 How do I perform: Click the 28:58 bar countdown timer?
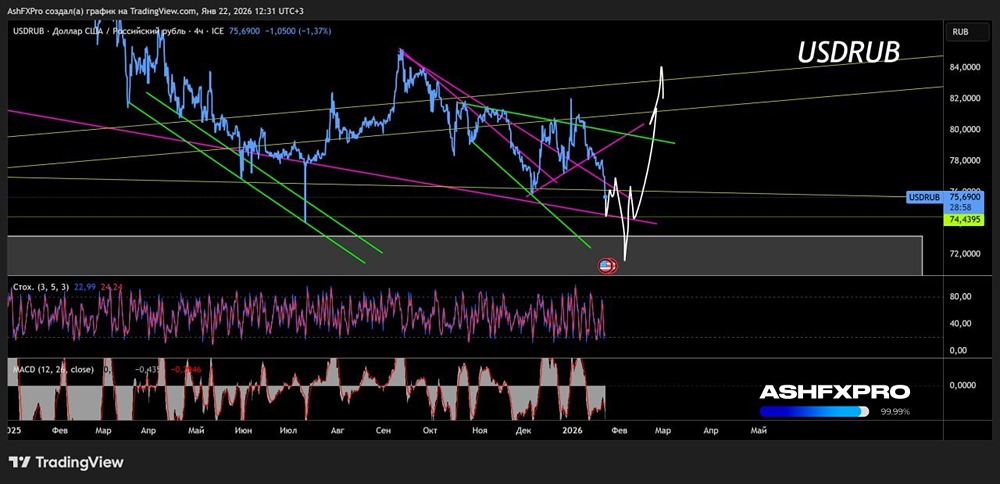(959, 208)
